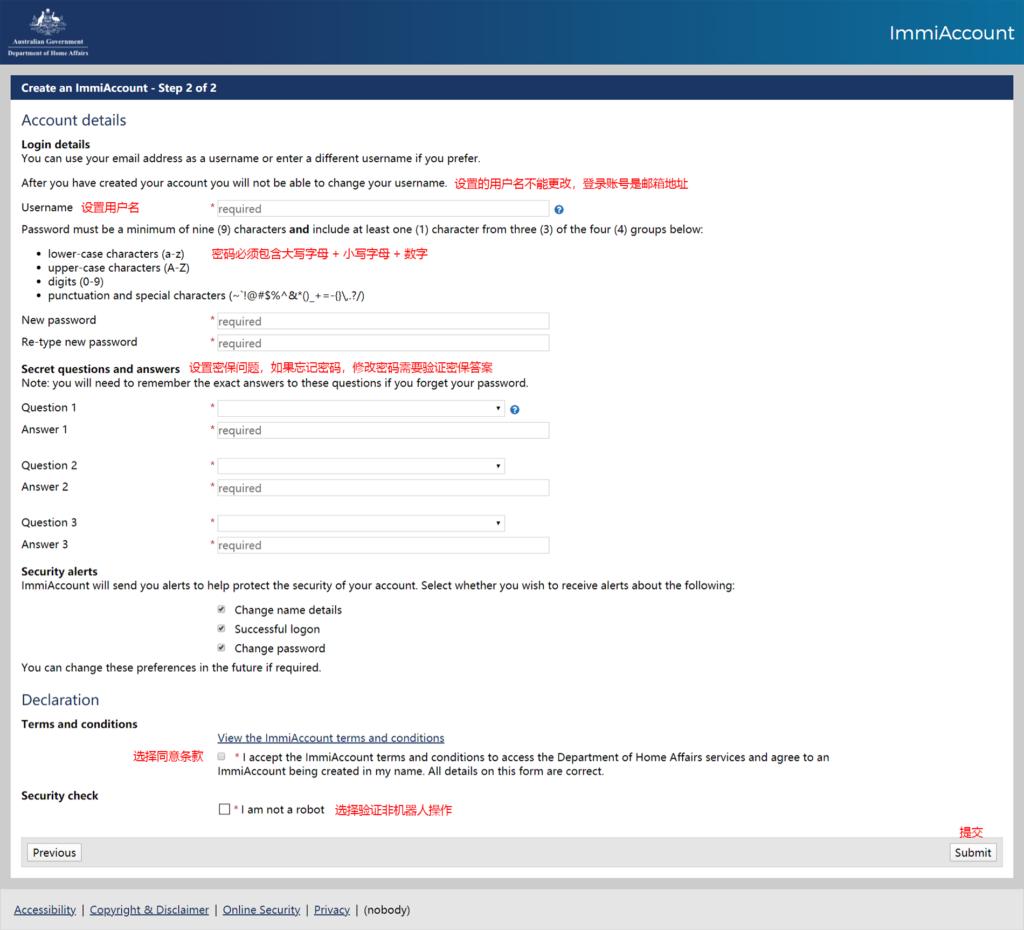Open View the ImmiAccount terms and conditions link
The height and width of the screenshot is (930, 1024).
(x=331, y=738)
